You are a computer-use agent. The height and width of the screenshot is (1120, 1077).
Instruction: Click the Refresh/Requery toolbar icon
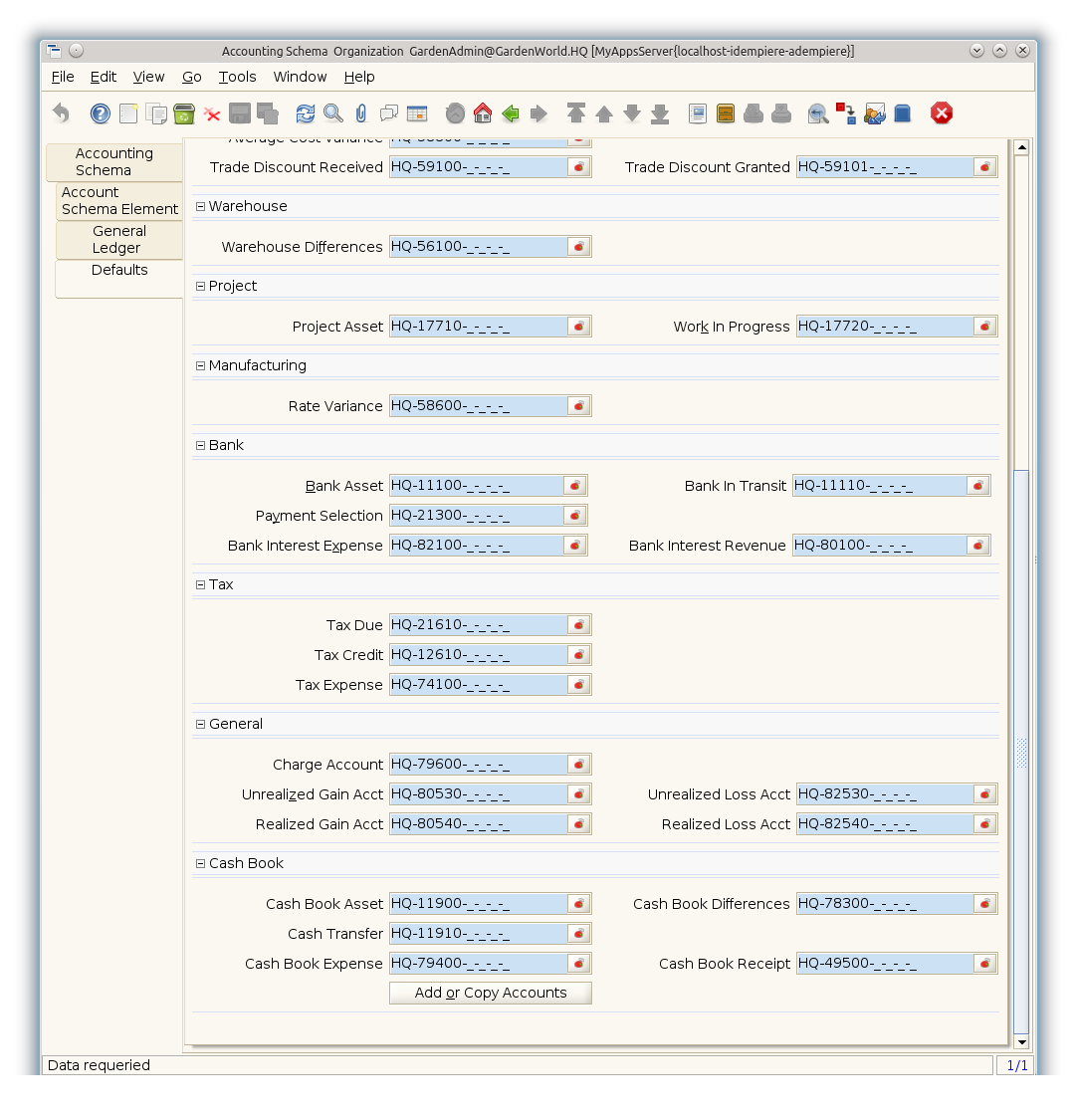tap(305, 113)
